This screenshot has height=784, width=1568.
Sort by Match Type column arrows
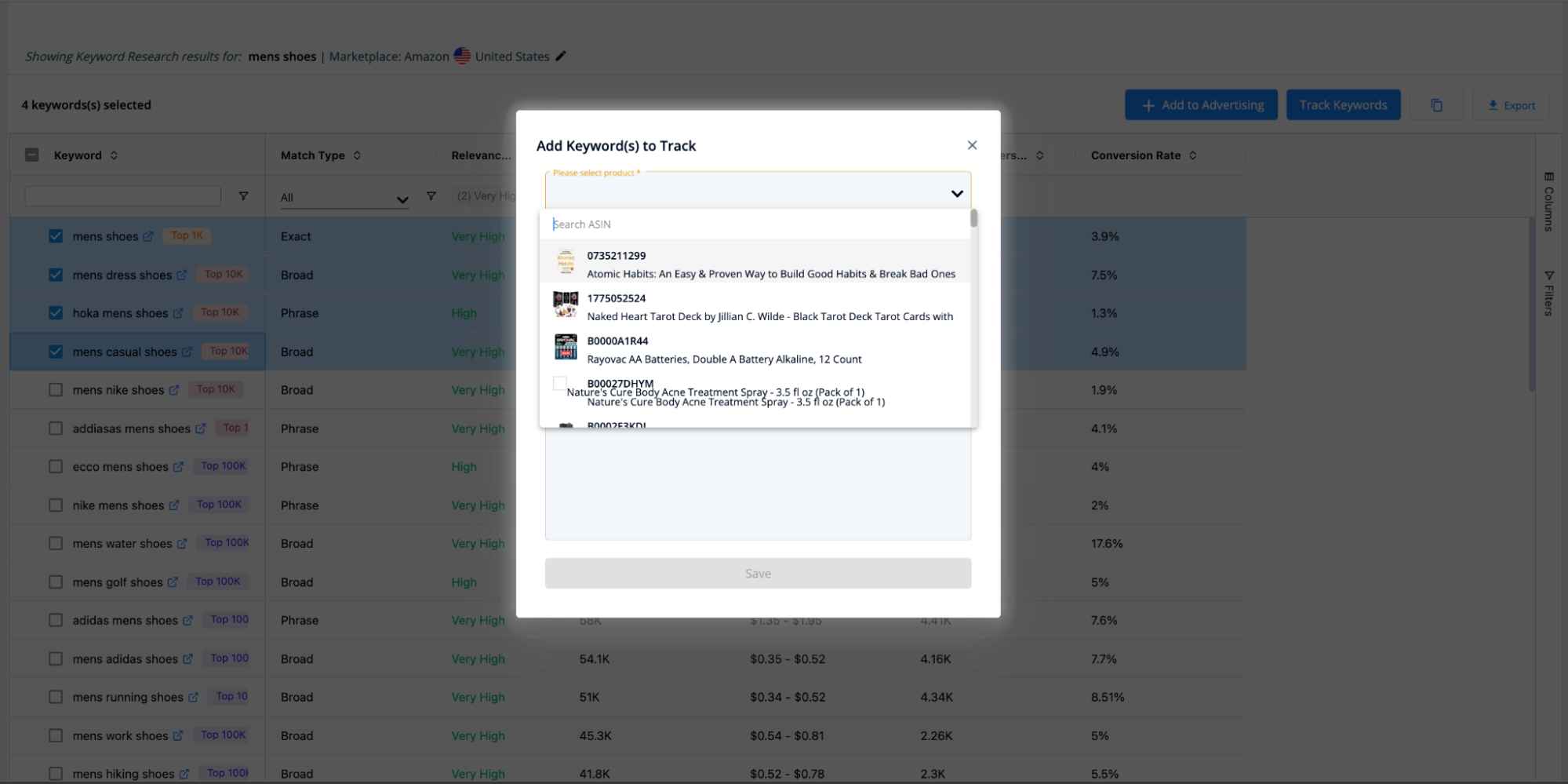click(357, 155)
